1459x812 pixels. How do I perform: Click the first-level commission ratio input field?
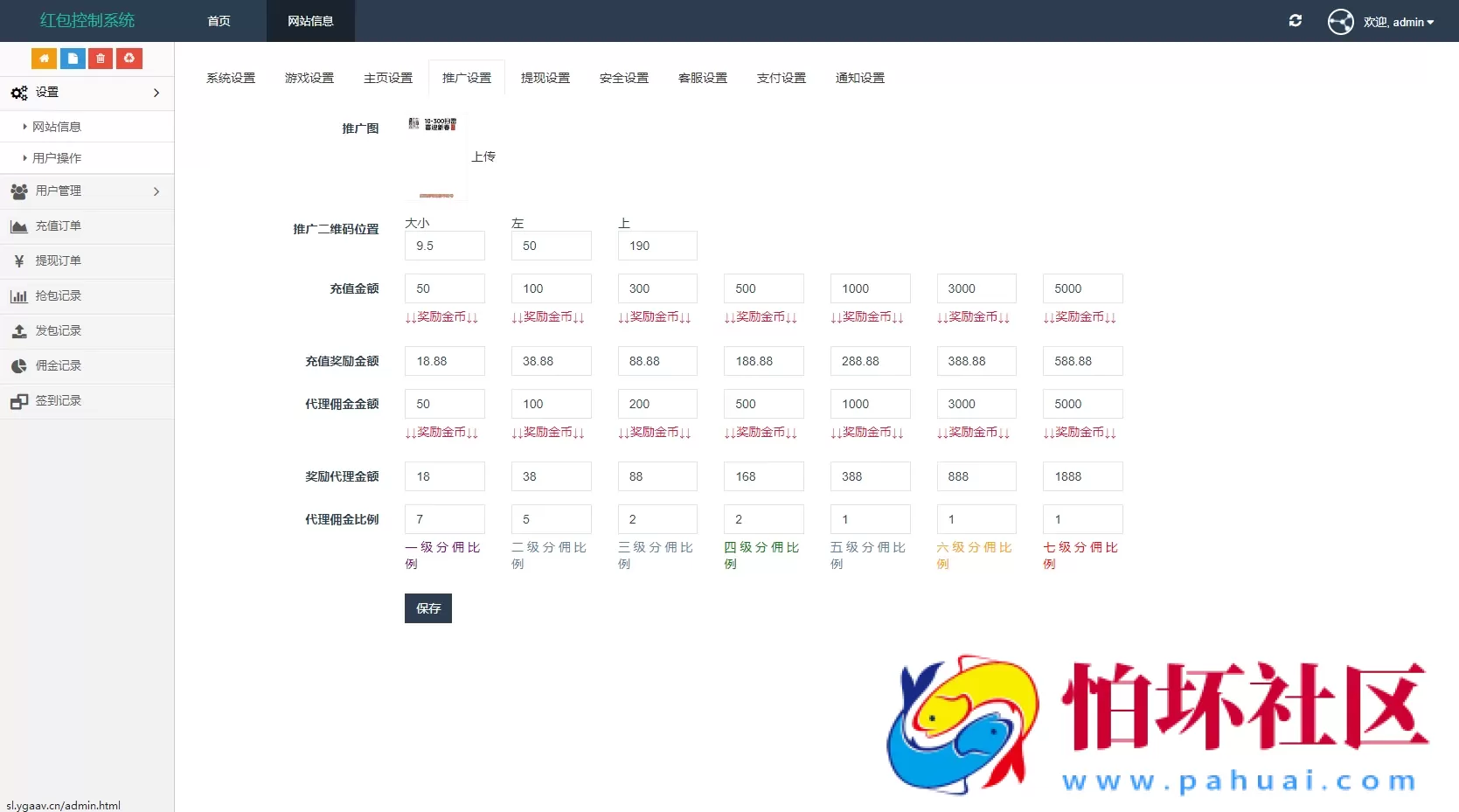[x=444, y=518]
